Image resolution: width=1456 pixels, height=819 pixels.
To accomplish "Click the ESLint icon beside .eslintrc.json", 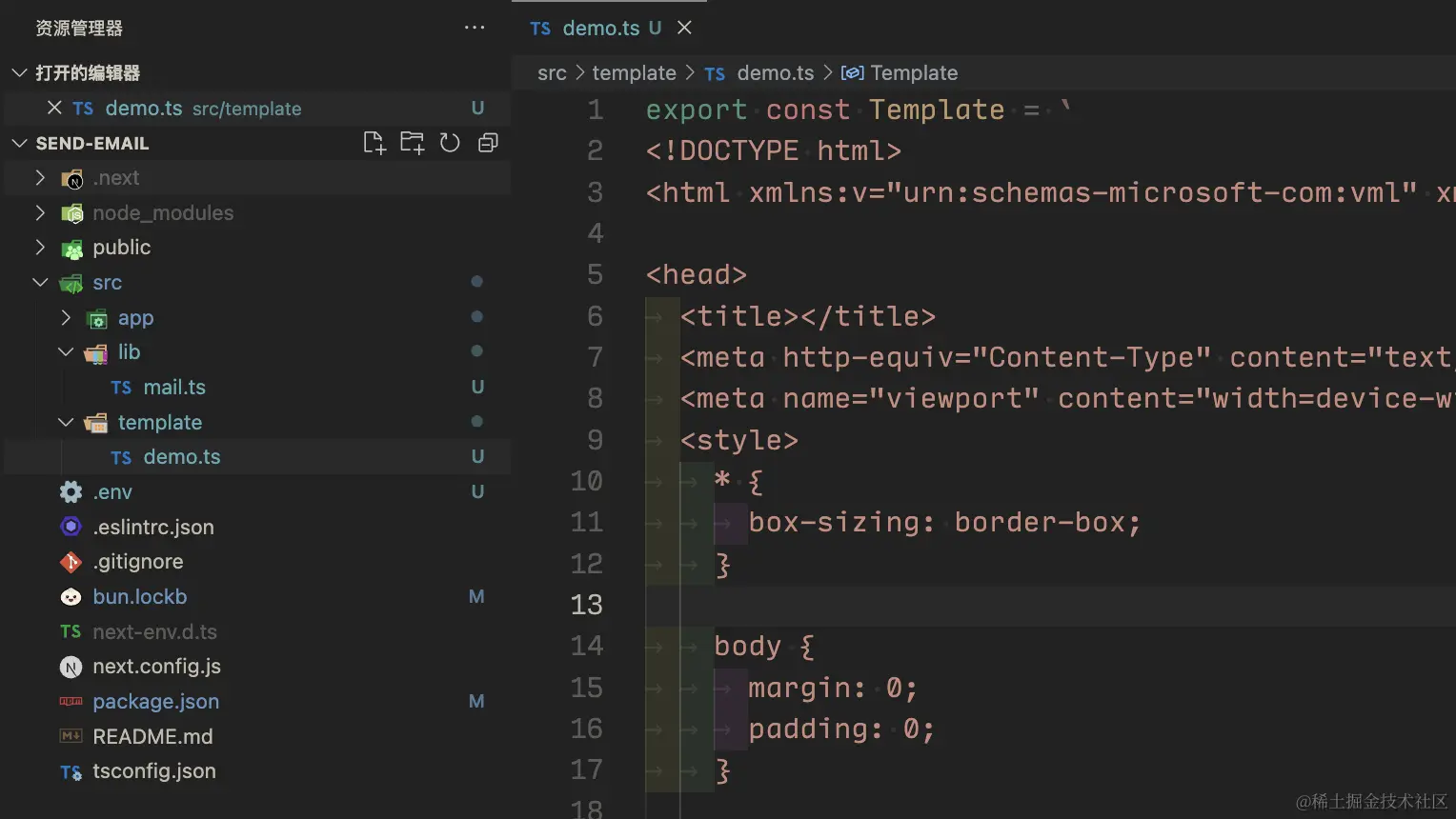I will click(71, 527).
